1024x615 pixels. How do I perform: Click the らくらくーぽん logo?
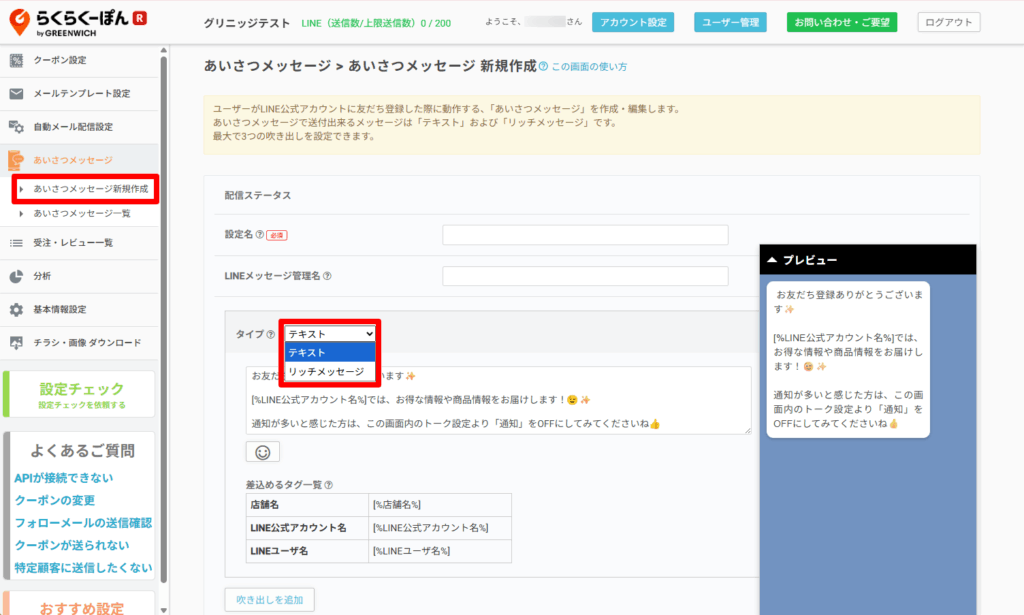[79, 22]
